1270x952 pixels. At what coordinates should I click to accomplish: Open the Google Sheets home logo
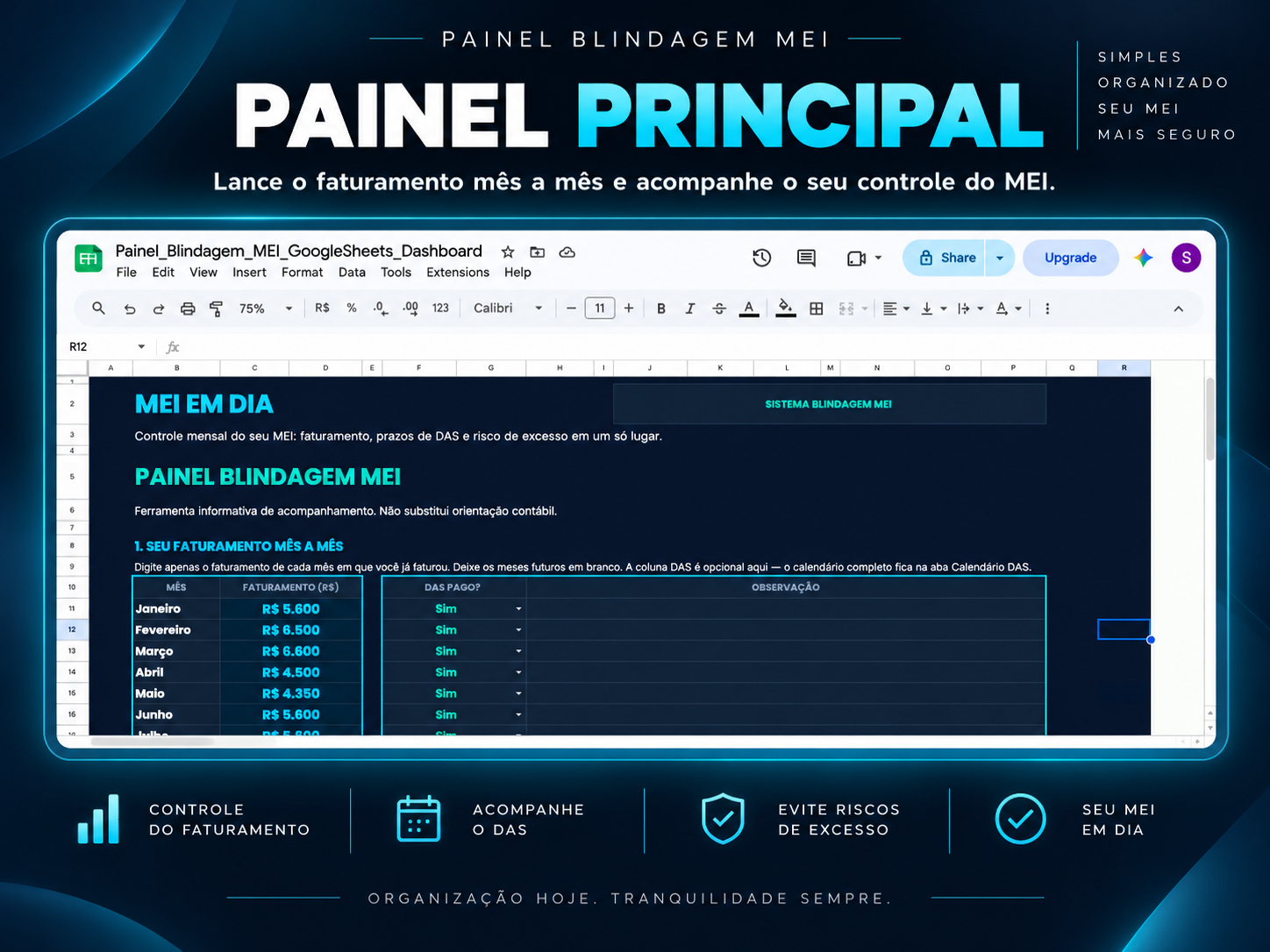(x=89, y=259)
